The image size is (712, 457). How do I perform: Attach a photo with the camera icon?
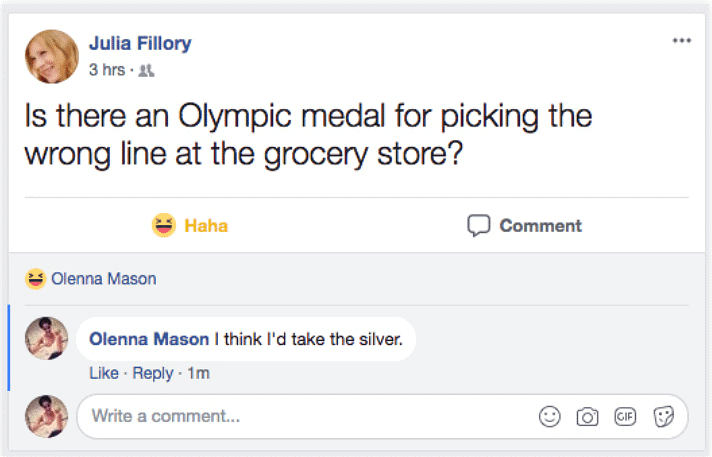[587, 416]
